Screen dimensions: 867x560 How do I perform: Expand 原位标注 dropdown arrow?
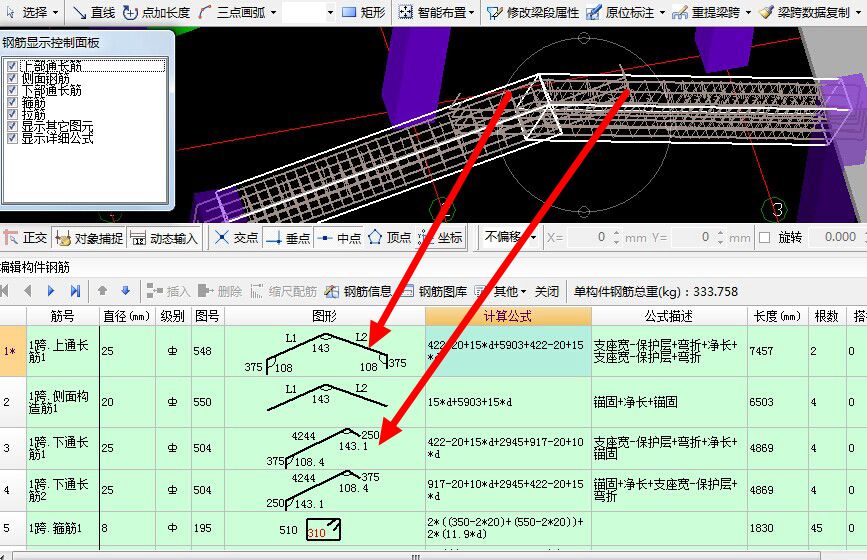tap(662, 12)
